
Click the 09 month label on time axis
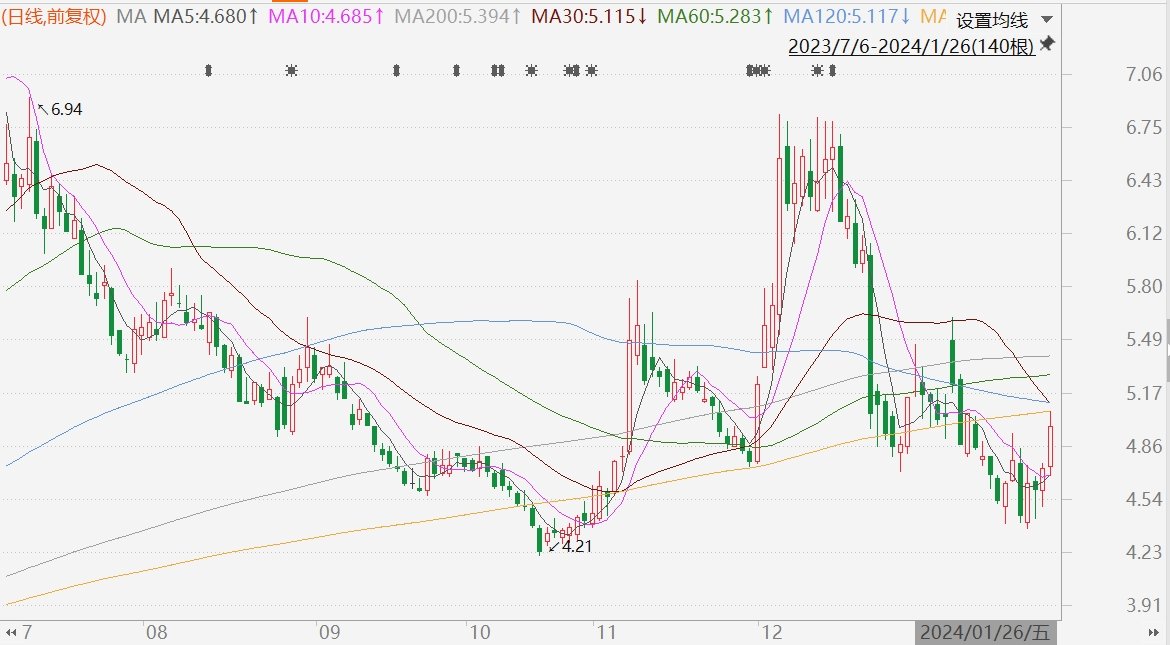click(329, 633)
